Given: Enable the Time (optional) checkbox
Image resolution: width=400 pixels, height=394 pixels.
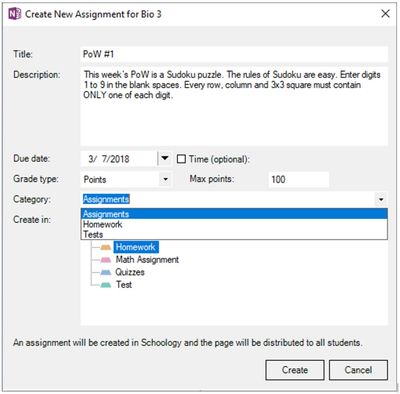Looking at the screenshot, I should (x=181, y=159).
